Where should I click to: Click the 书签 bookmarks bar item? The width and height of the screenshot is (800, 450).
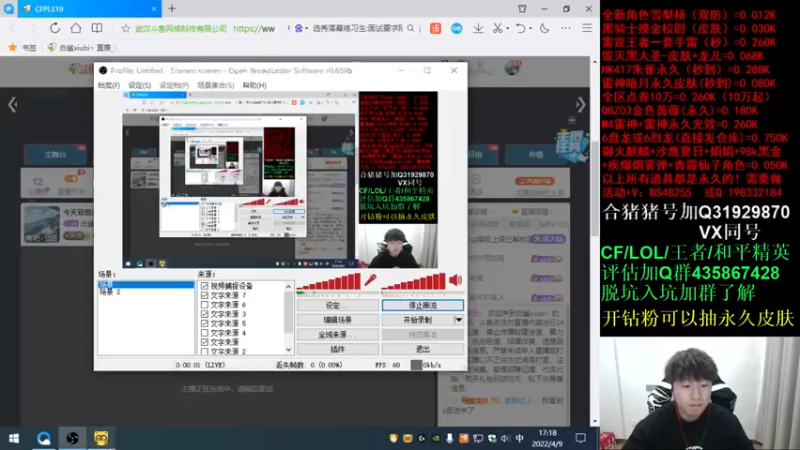(22, 47)
